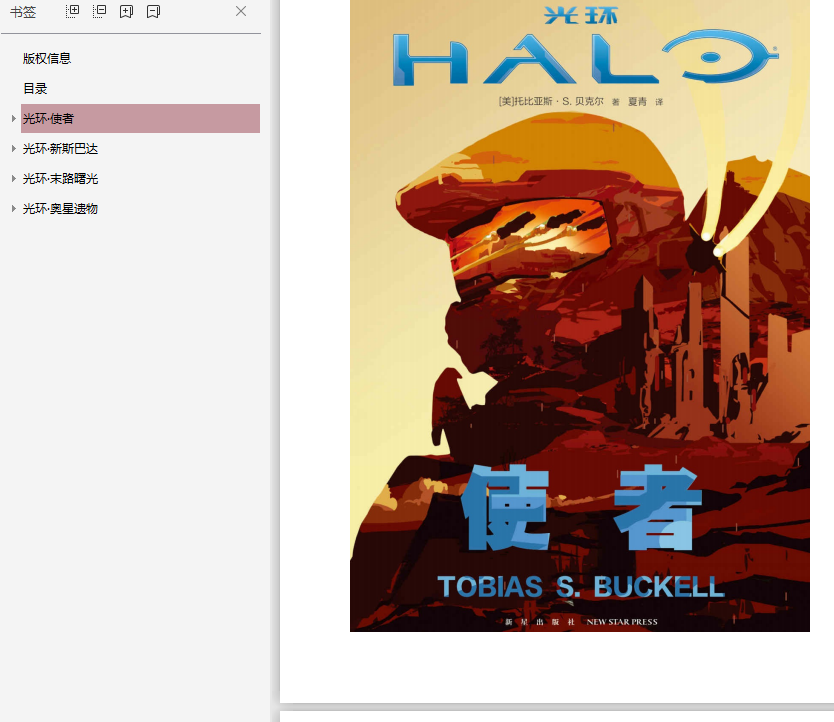Open the 版权信息 bookmark
This screenshot has width=834, height=722.
pyautogui.click(x=47, y=59)
